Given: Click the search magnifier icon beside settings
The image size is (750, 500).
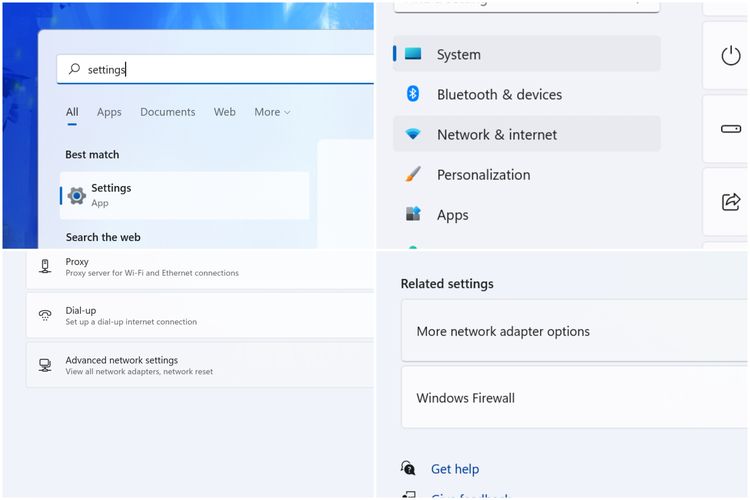Looking at the screenshot, I should coord(74,69).
